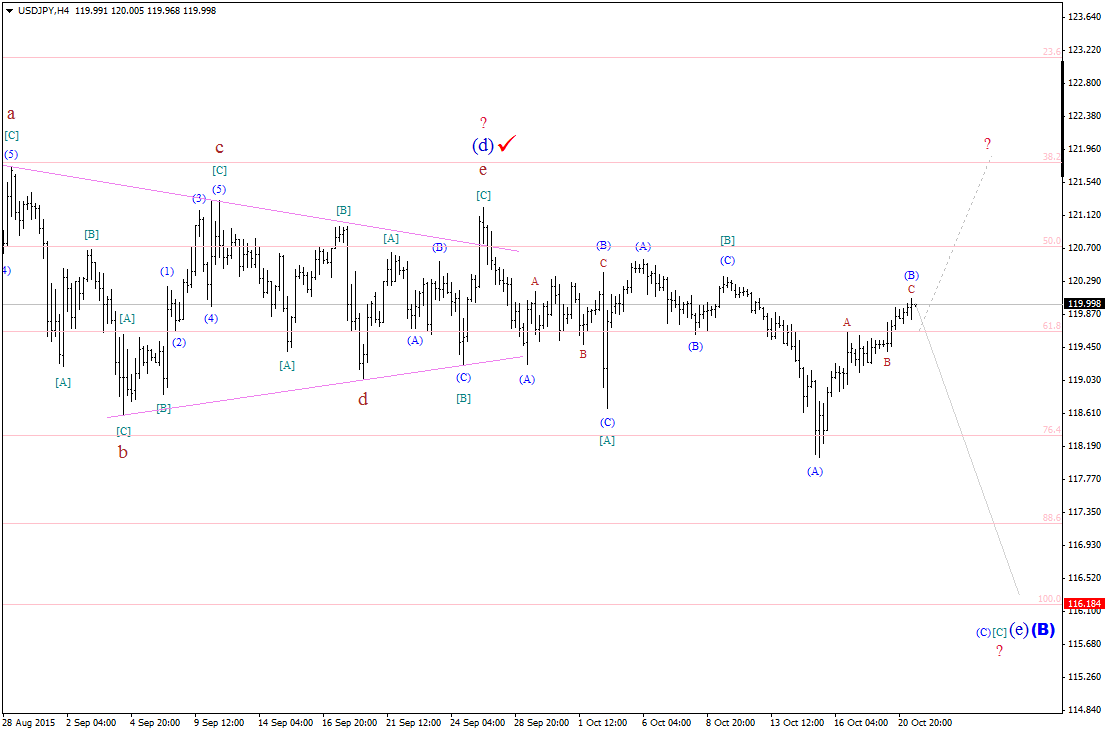
Task: Select the 123.640 price on the scale
Action: click(1085, 16)
